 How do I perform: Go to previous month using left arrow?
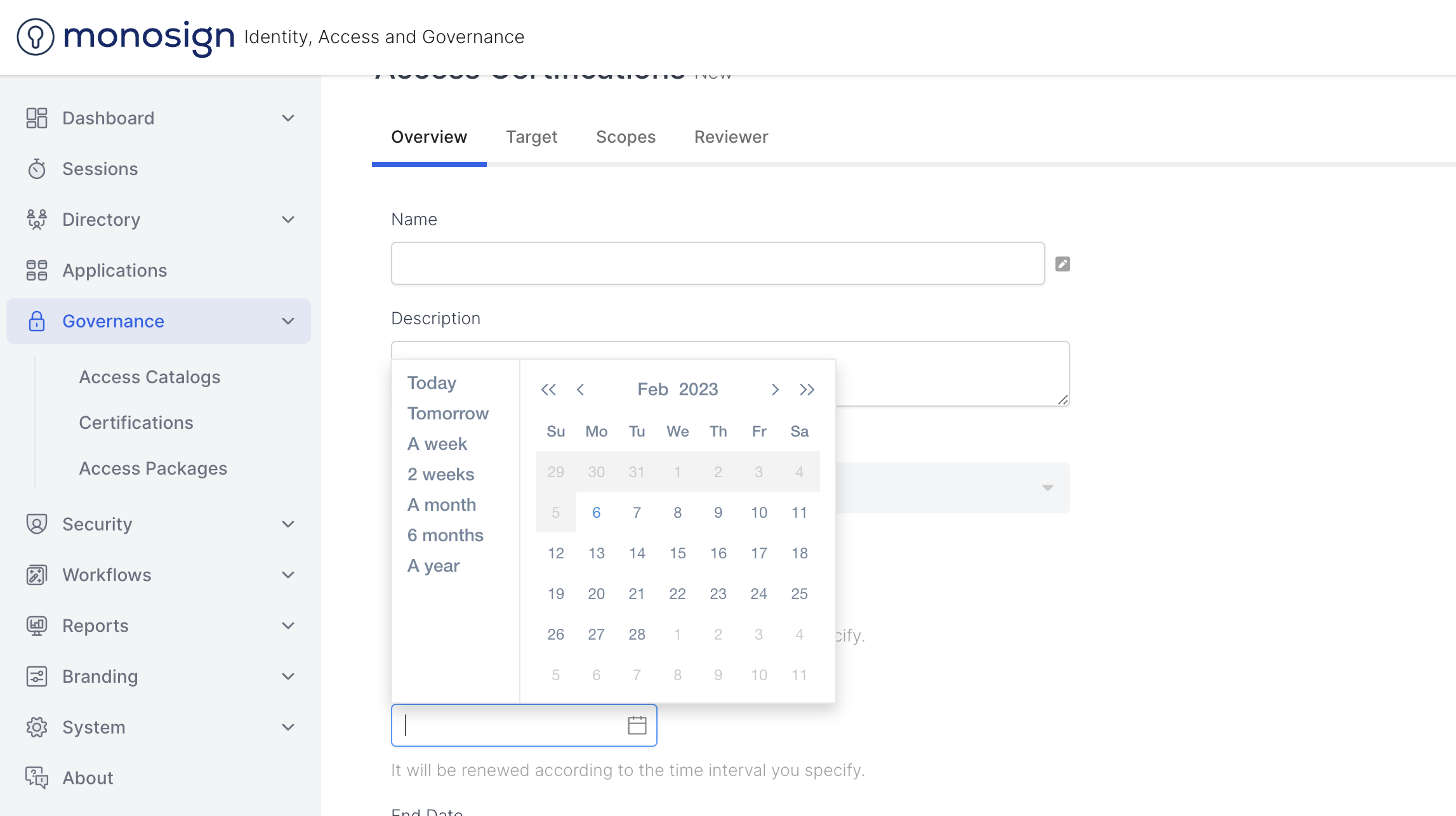click(x=580, y=390)
